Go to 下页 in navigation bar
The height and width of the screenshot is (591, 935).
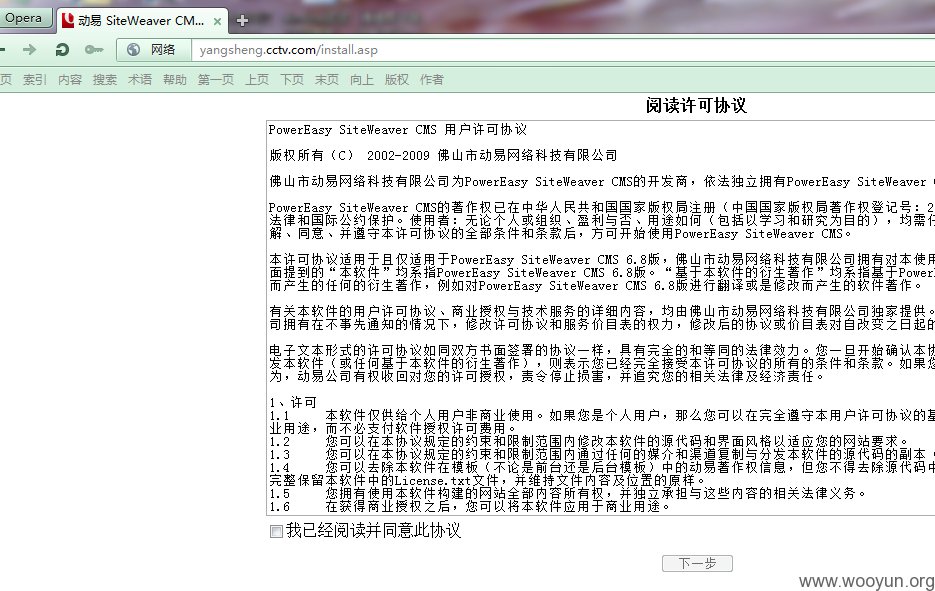click(x=292, y=79)
